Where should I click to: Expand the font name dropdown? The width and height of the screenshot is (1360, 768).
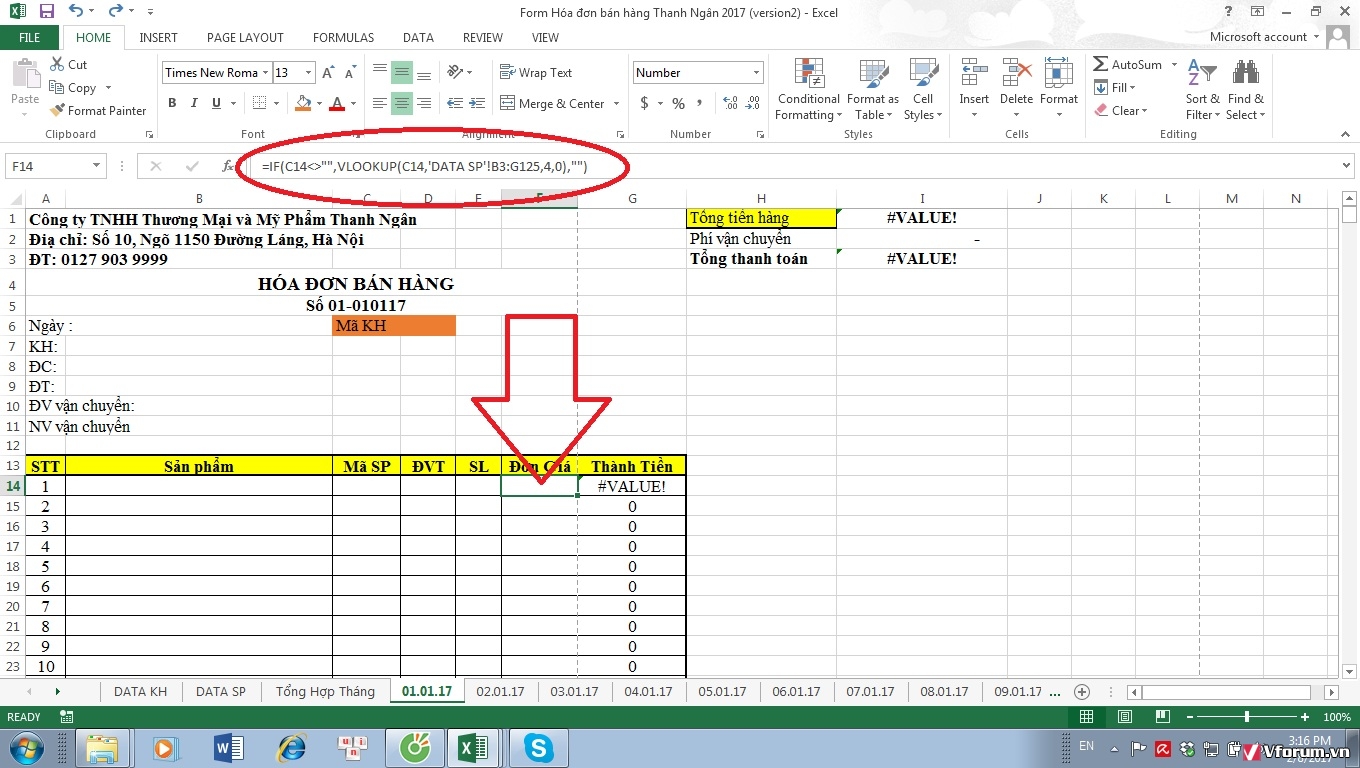pos(265,73)
